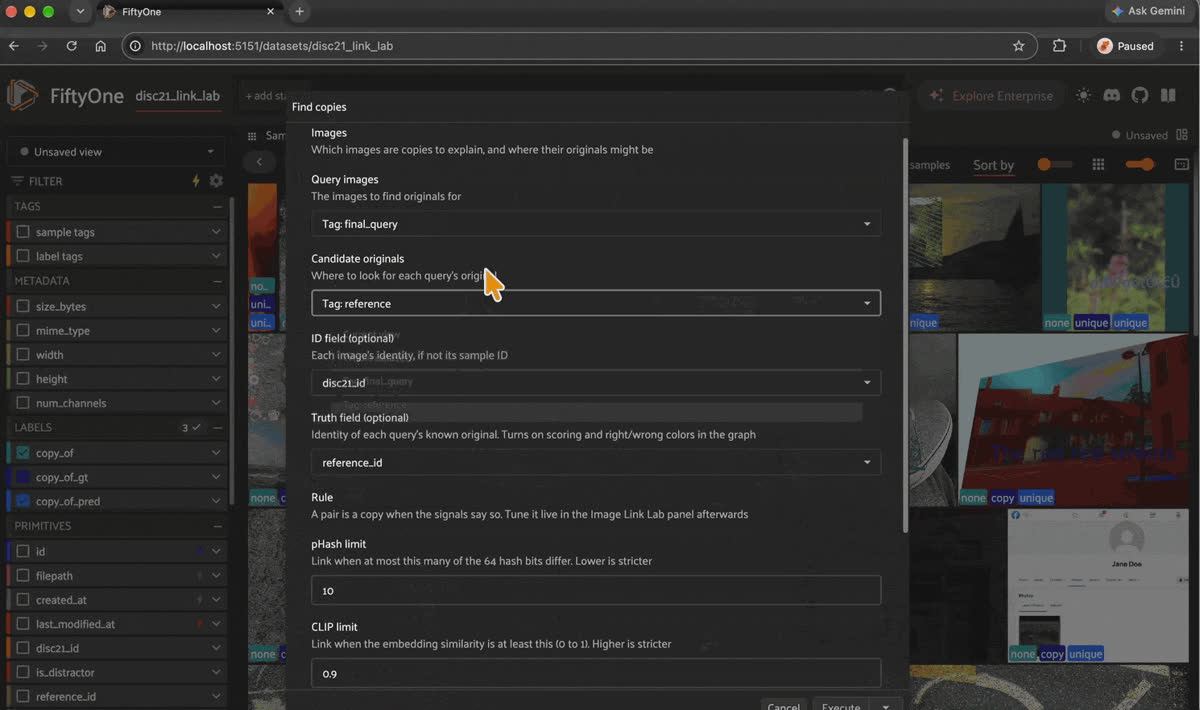
Task: Collapse the METADATA sidebar group
Action: (x=217, y=281)
